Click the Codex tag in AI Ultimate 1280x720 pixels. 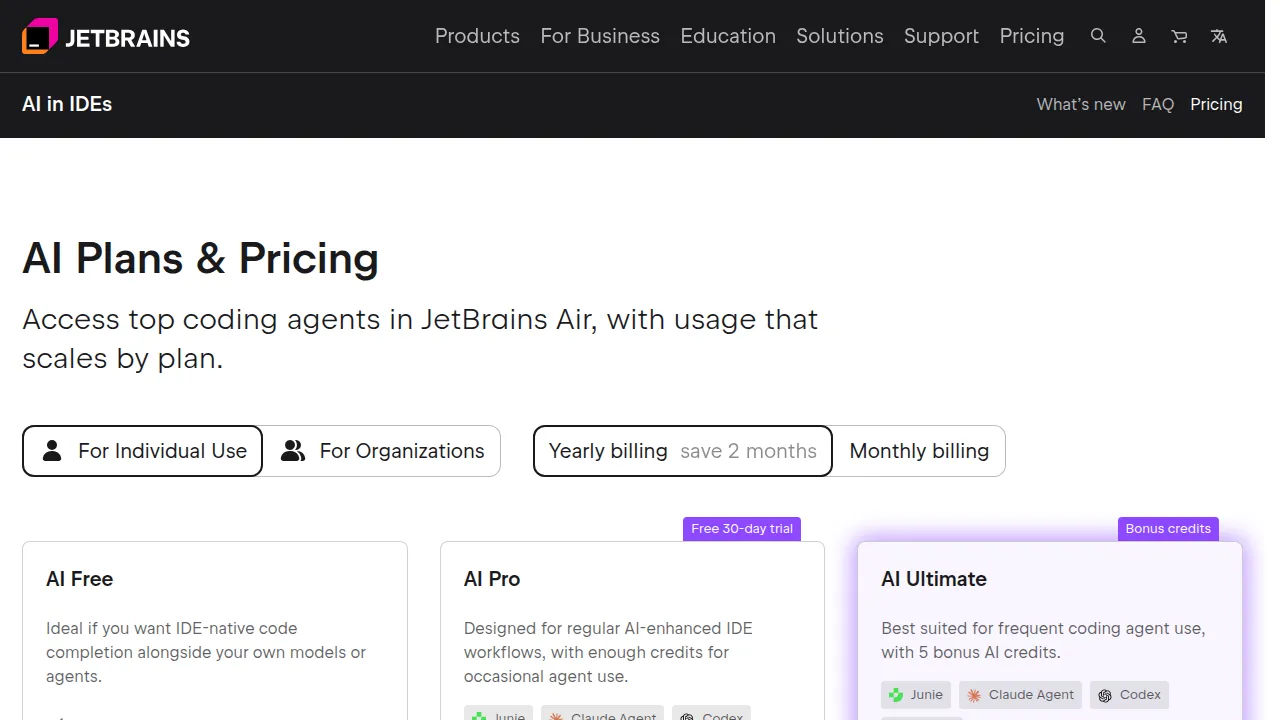pos(1129,695)
